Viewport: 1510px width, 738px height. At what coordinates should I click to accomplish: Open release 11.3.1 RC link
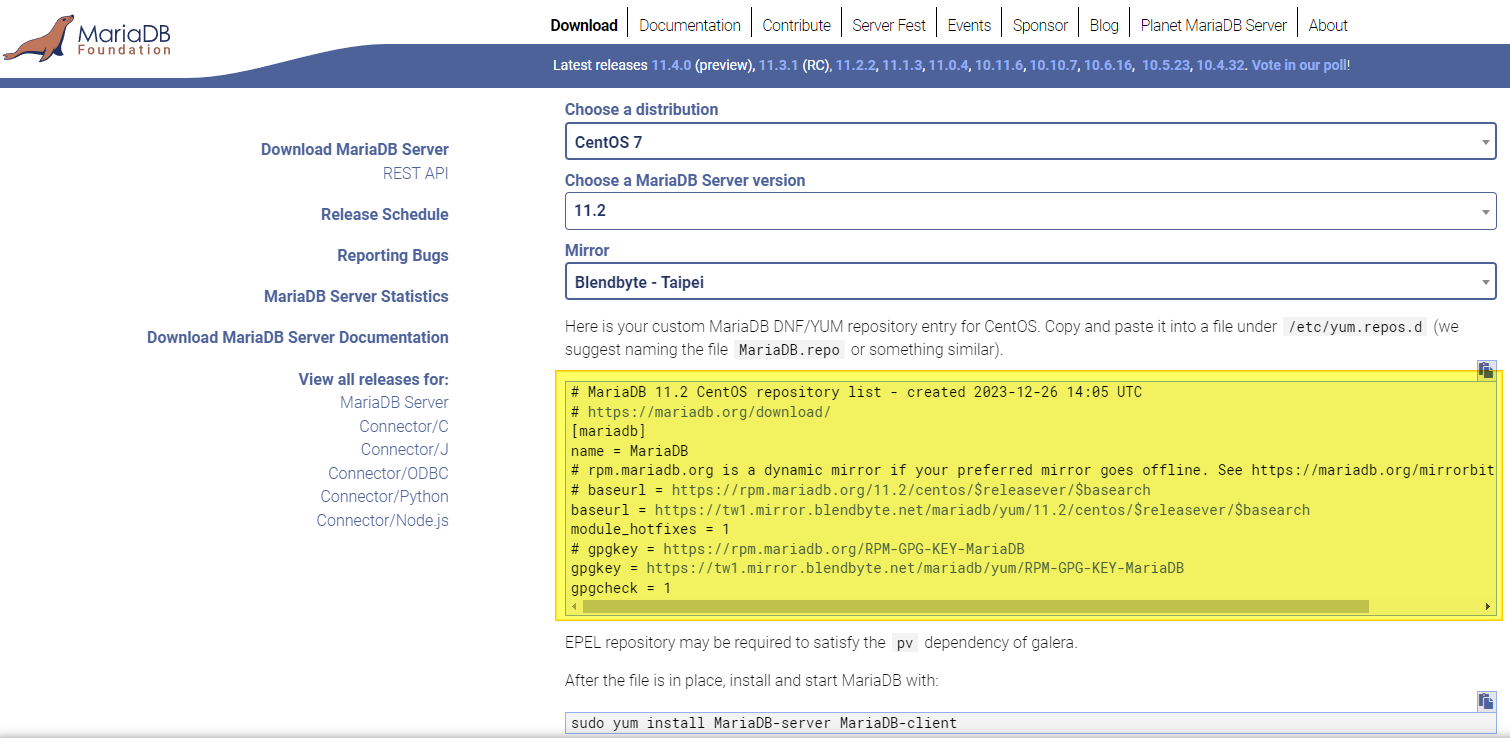pyautogui.click(x=778, y=65)
